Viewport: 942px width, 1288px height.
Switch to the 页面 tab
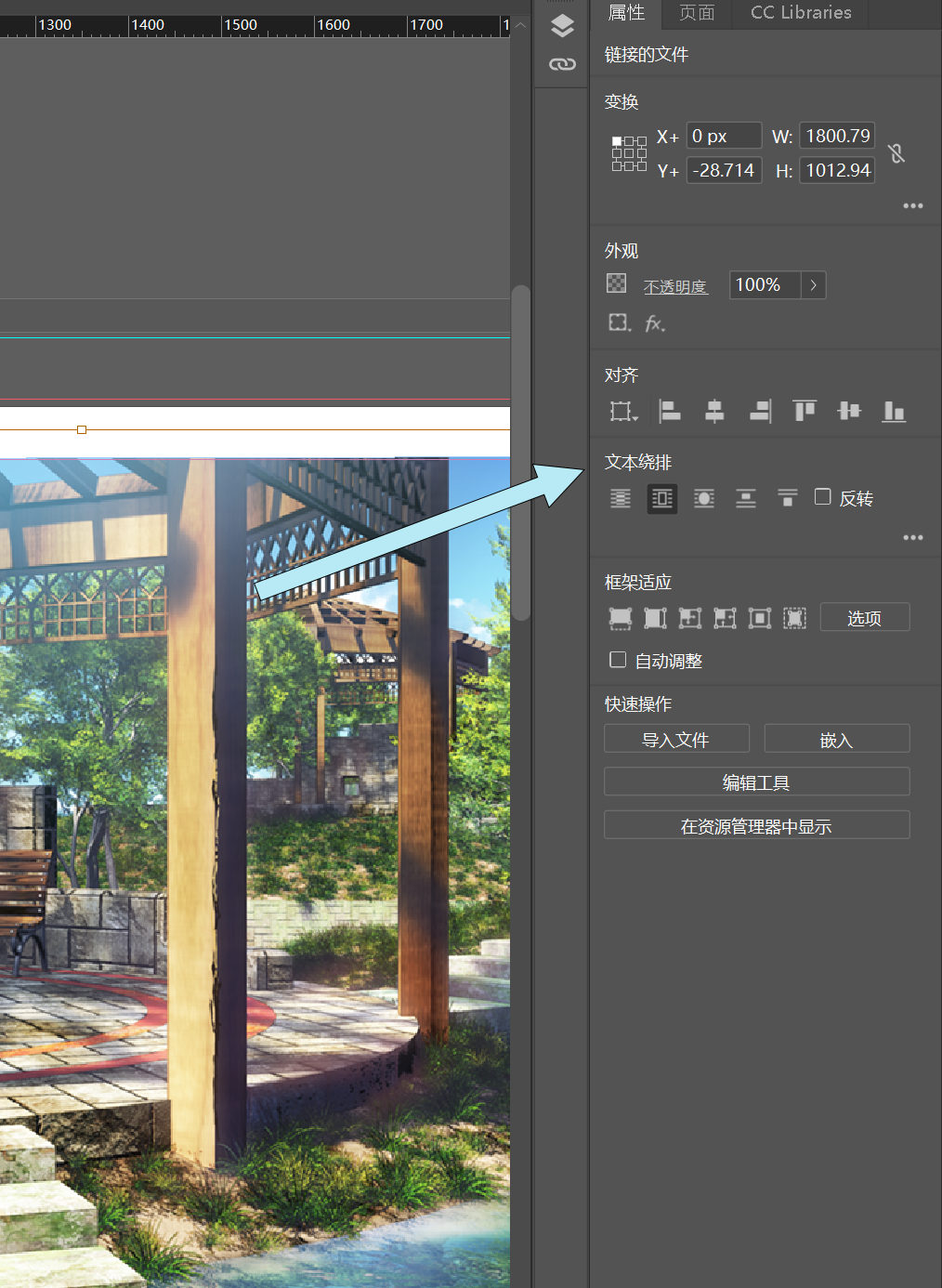tap(697, 13)
